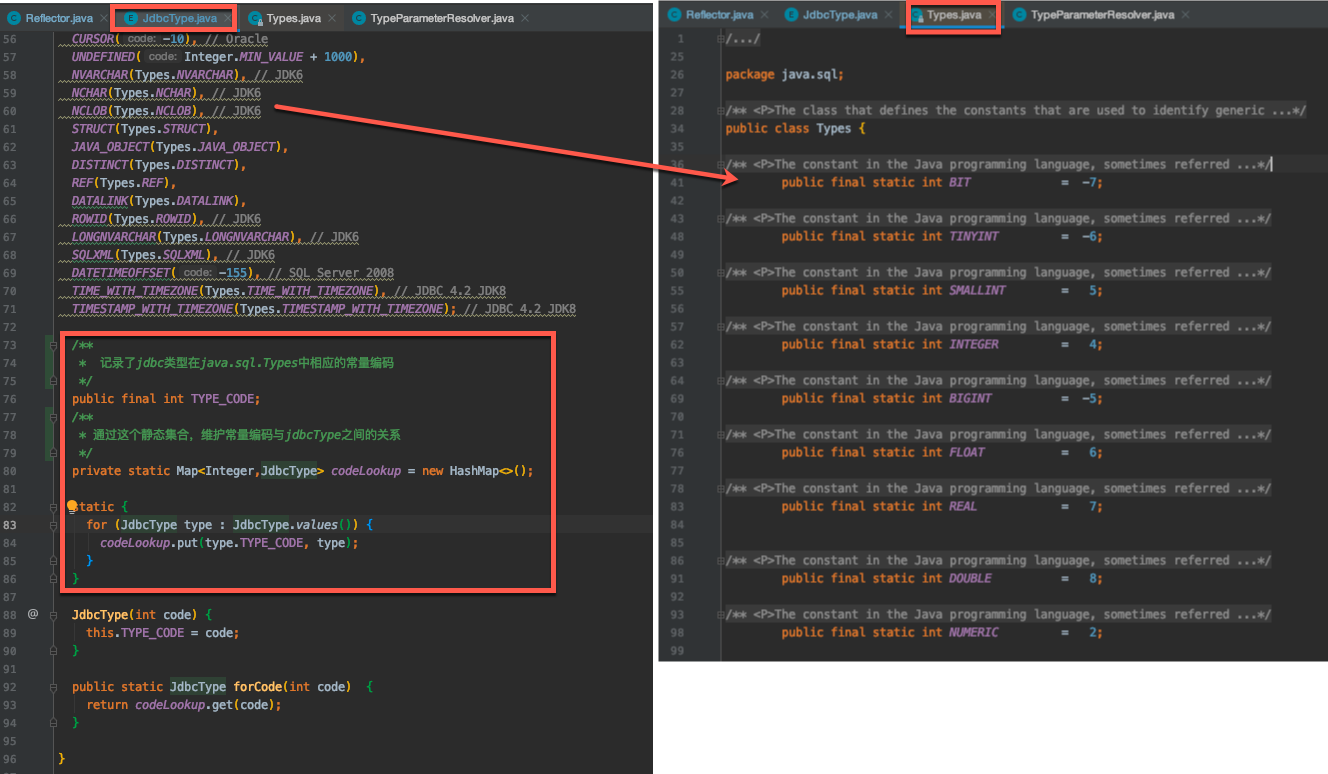Expand folded Javadoc above BIT constant
This screenshot has height=774, width=1328.
point(721,164)
